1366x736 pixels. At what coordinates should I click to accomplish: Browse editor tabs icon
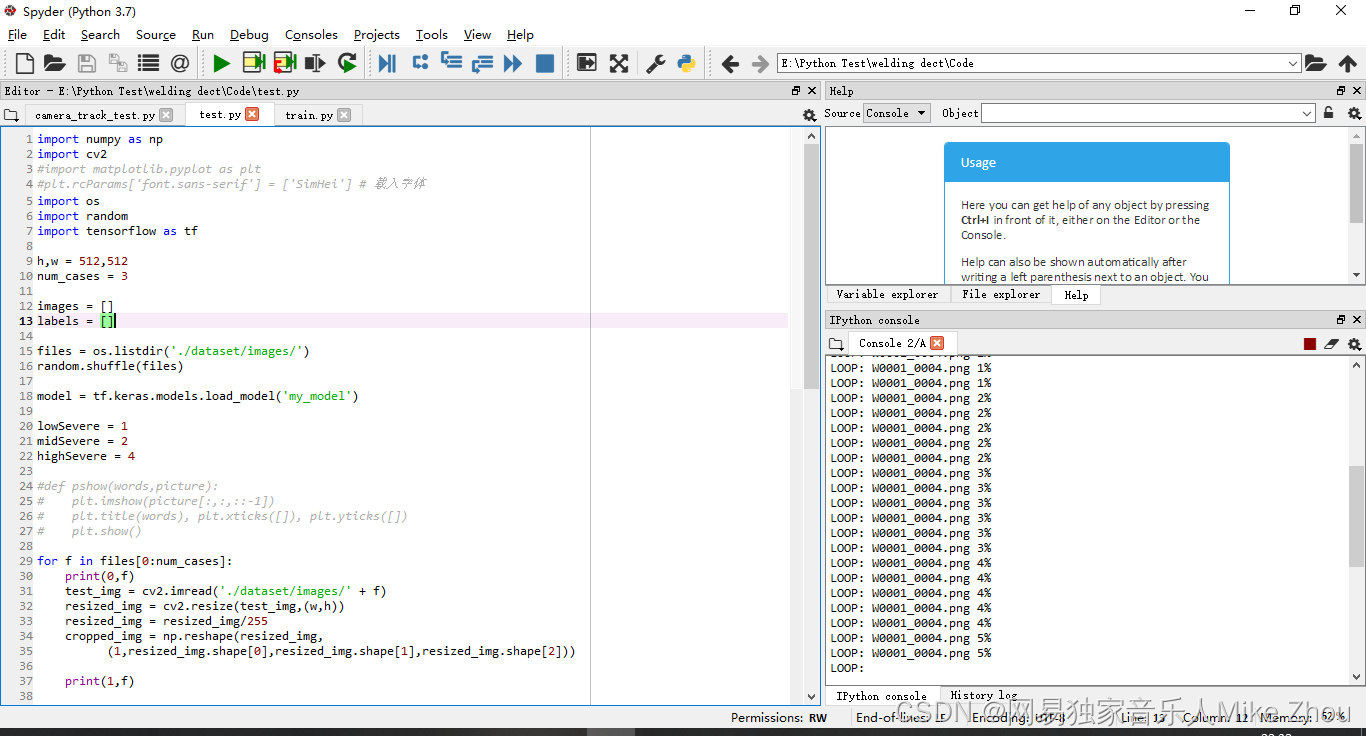click(11, 115)
